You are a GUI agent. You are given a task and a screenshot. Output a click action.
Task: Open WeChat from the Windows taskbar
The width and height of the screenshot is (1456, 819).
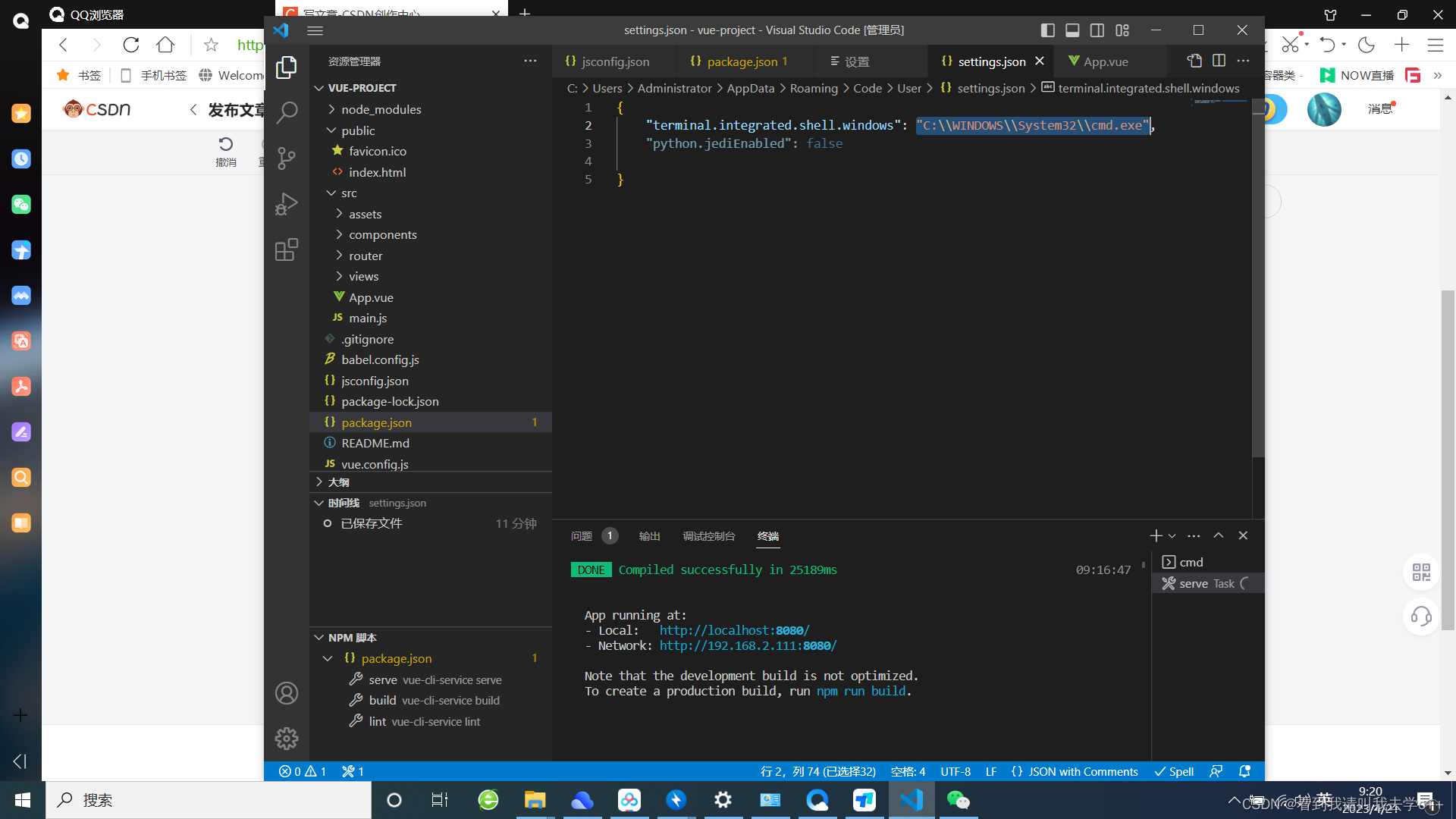959,800
